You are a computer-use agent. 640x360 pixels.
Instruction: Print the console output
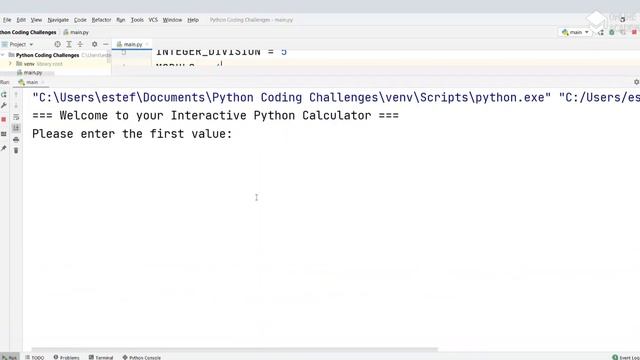tap(16, 140)
